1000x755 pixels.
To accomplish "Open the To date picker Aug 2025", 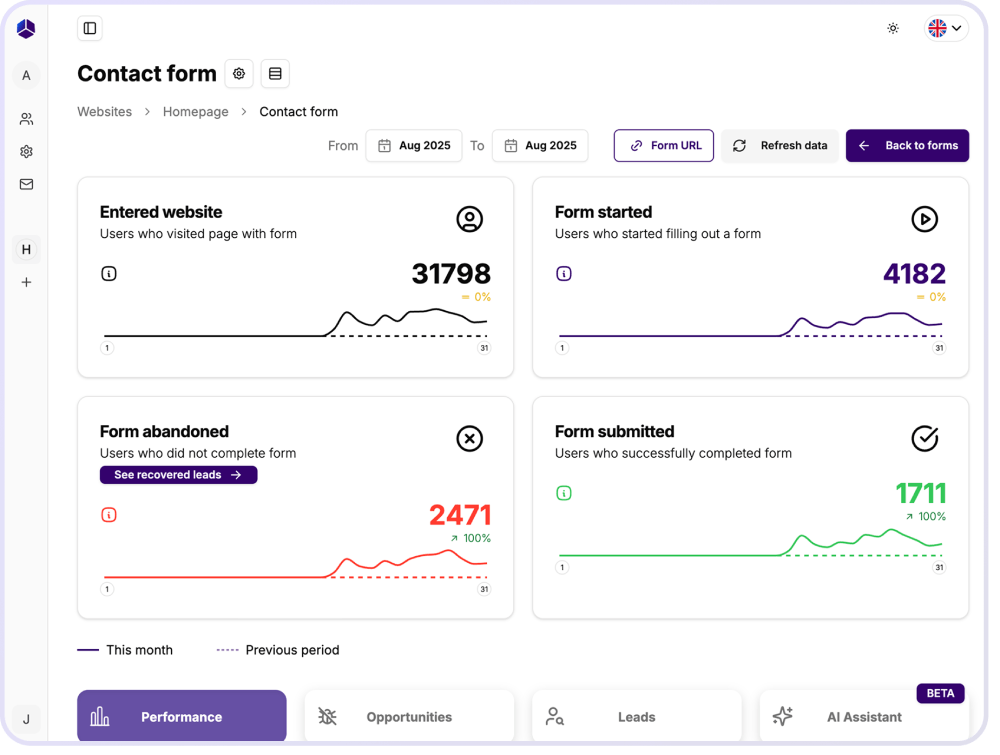I will [x=540, y=146].
